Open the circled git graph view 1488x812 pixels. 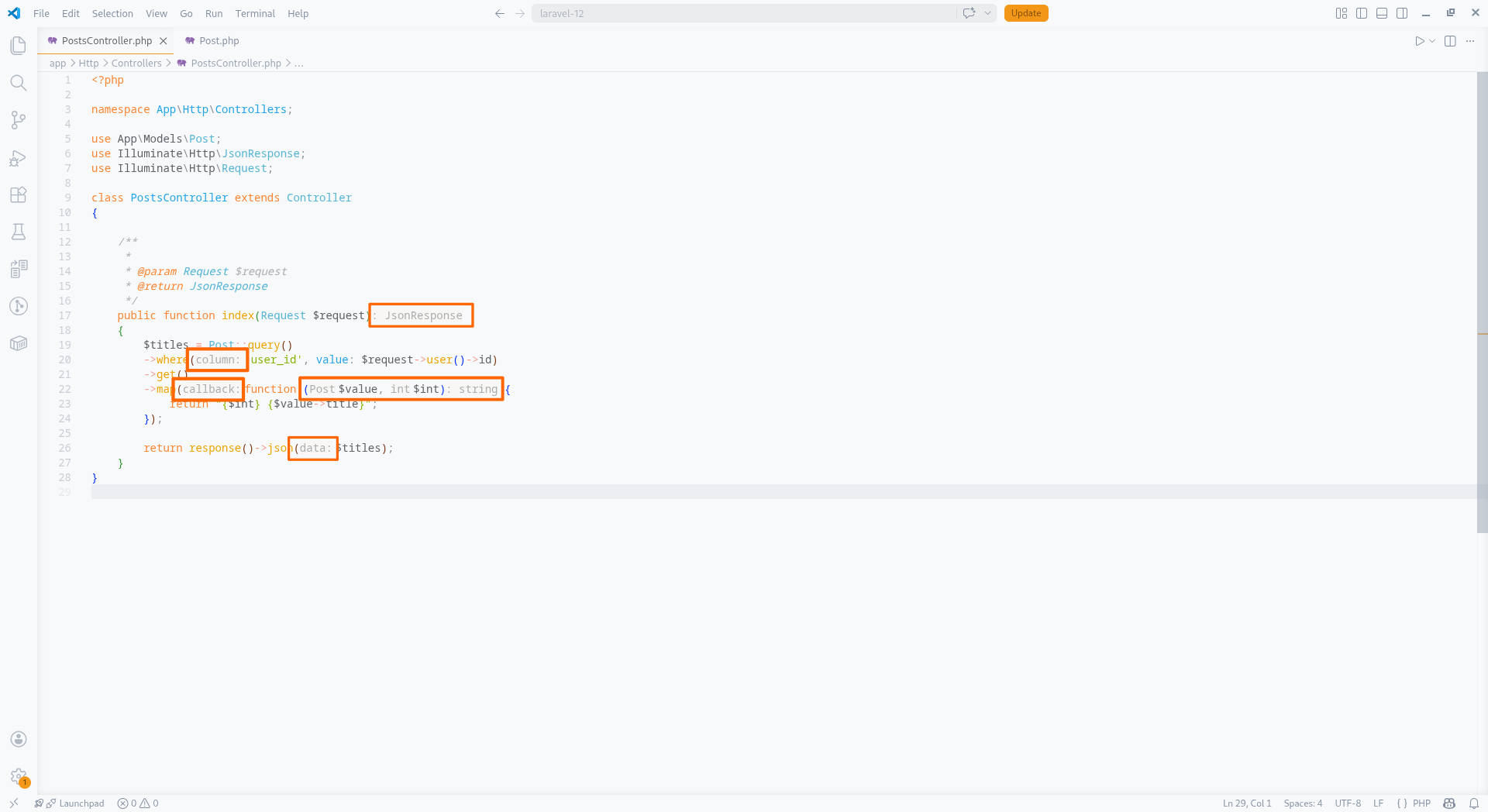click(x=19, y=306)
